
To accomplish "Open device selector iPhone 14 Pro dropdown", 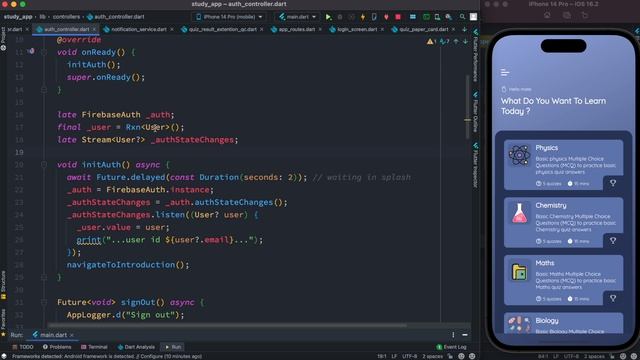I will click(x=229, y=17).
